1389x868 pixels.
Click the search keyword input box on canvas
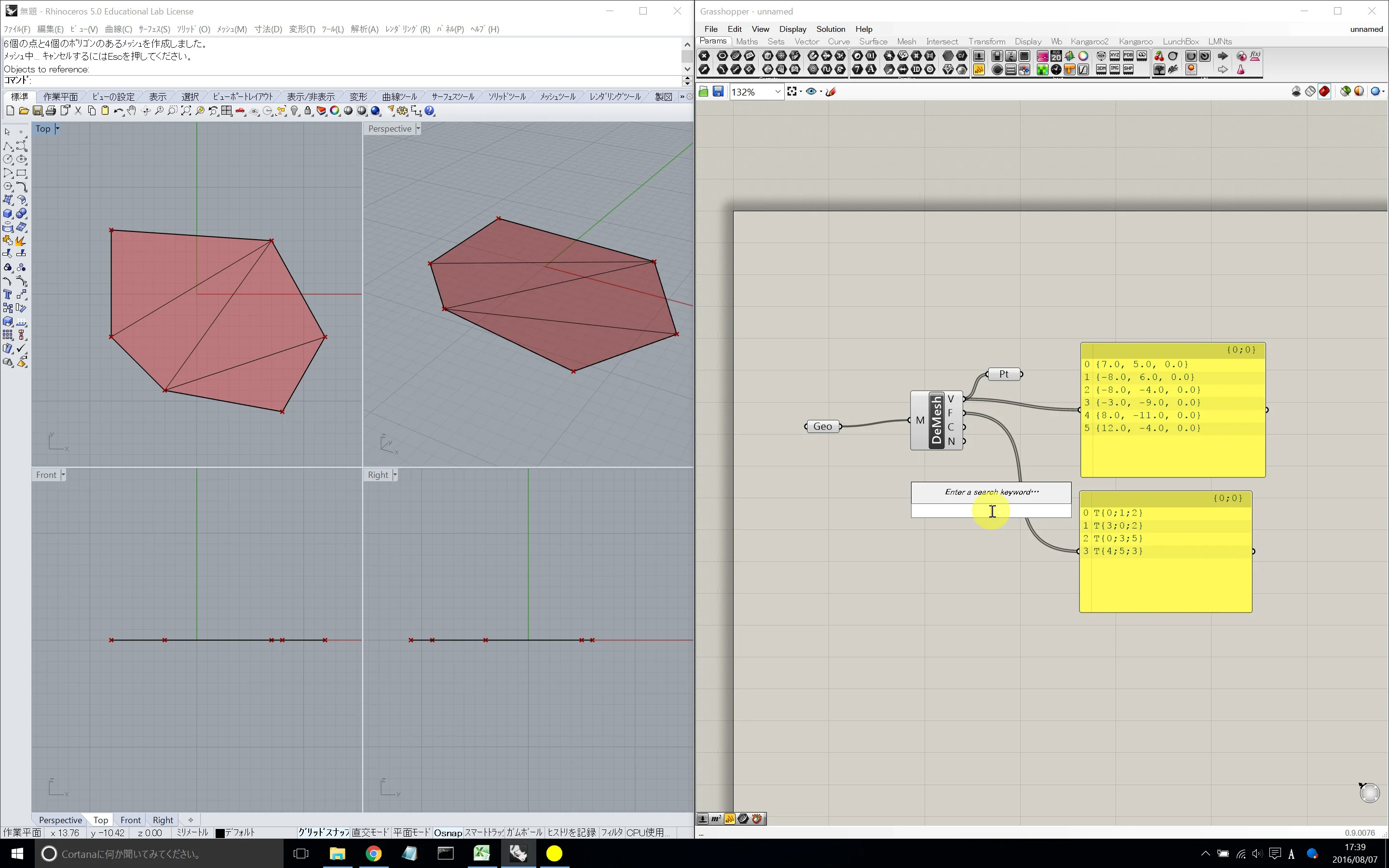click(991, 511)
